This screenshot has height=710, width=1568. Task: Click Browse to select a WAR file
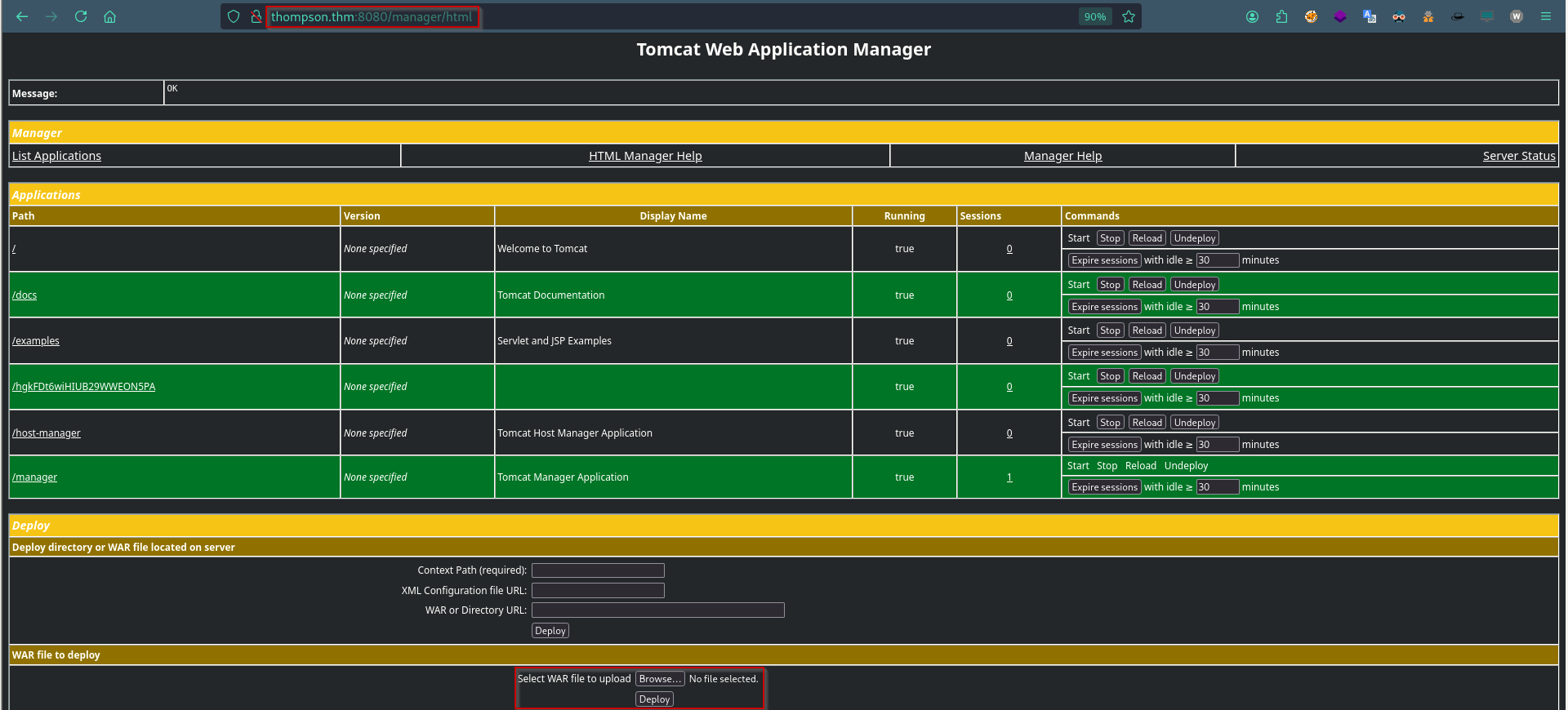click(660, 679)
